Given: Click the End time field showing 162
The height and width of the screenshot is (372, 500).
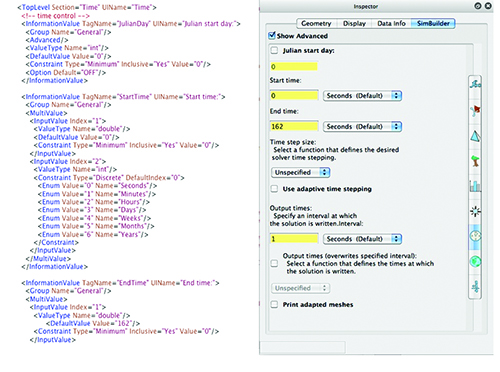Looking at the screenshot, I should coord(294,126).
